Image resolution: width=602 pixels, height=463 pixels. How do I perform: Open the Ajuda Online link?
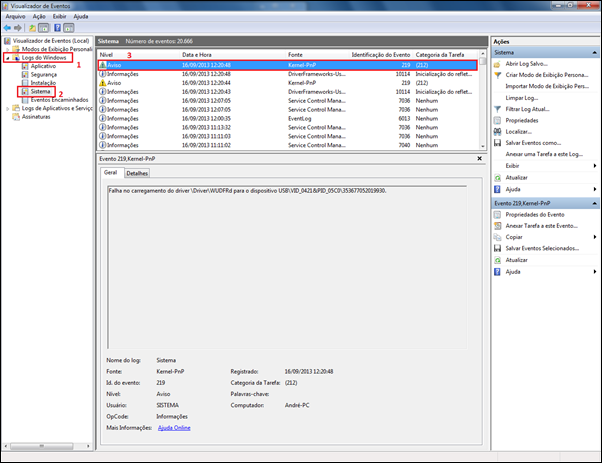(x=174, y=428)
